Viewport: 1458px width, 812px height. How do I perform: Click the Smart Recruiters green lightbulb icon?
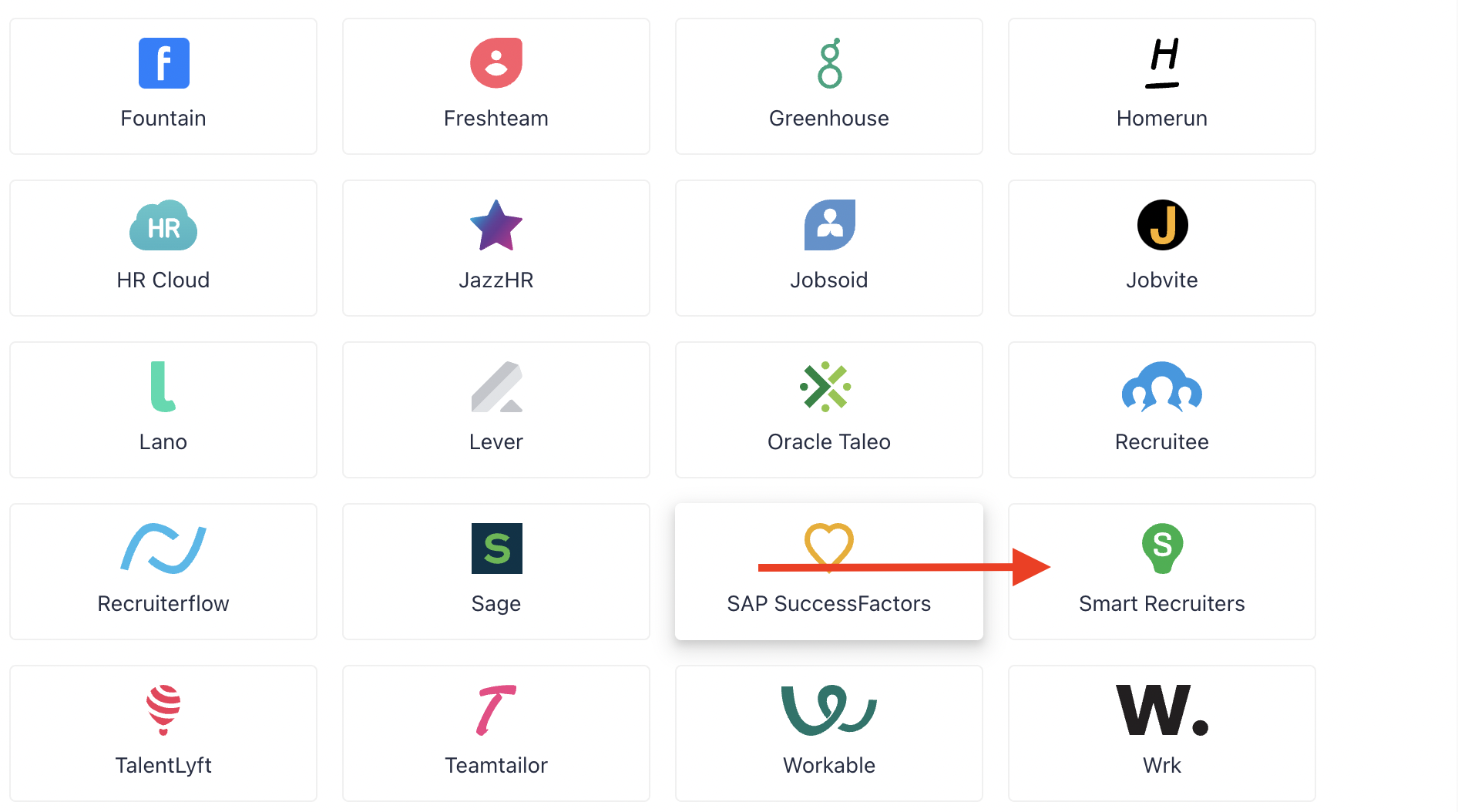[1162, 549]
